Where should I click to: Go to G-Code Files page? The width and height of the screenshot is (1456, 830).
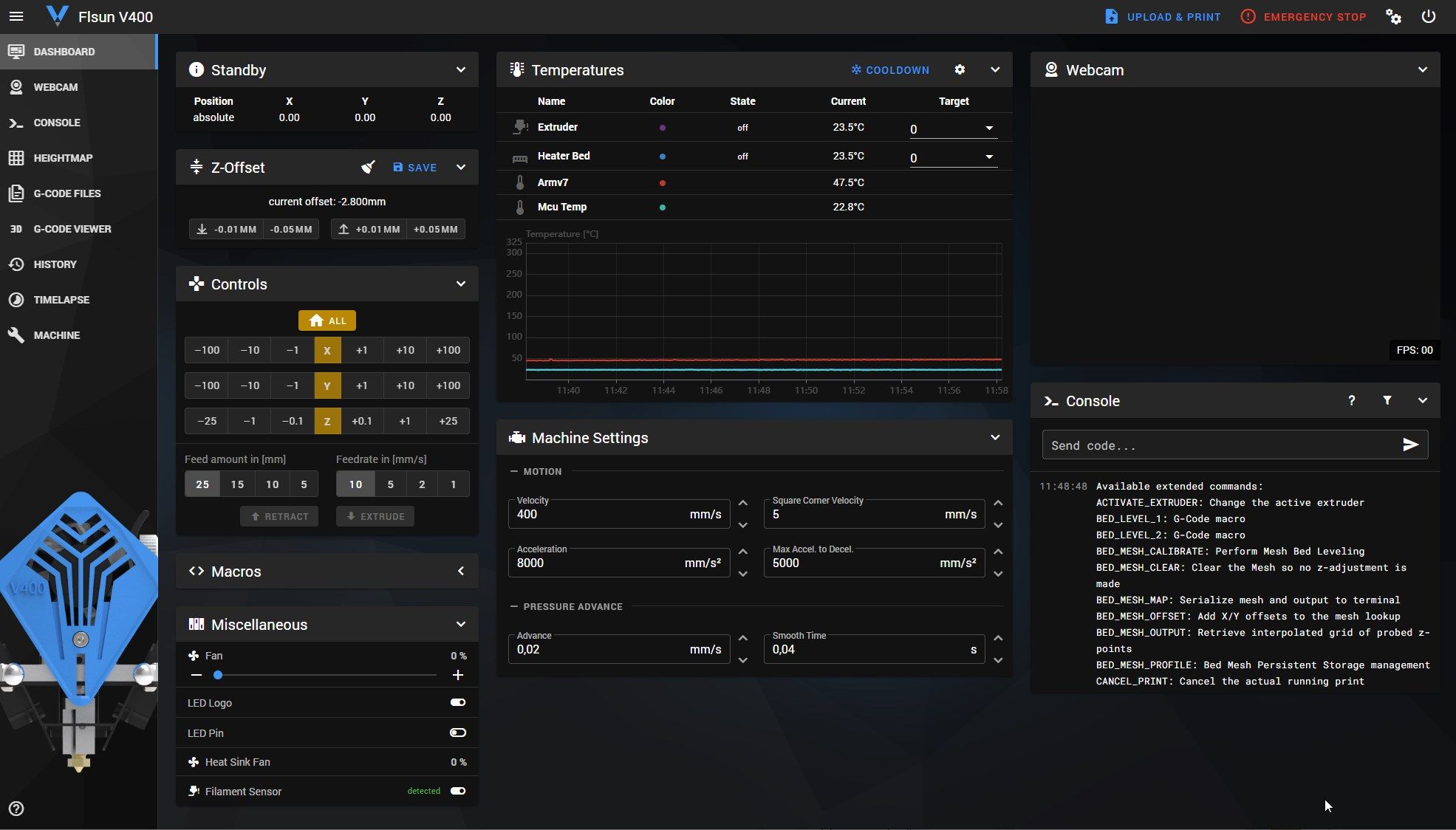[x=66, y=193]
